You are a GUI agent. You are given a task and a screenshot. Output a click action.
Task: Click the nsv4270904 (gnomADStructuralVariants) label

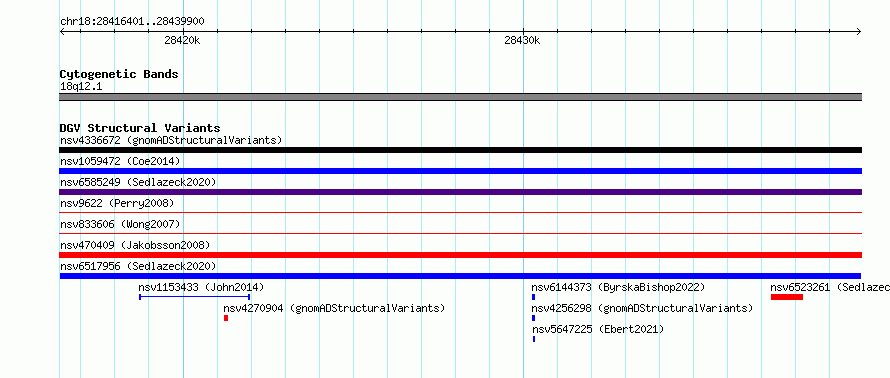click(334, 308)
